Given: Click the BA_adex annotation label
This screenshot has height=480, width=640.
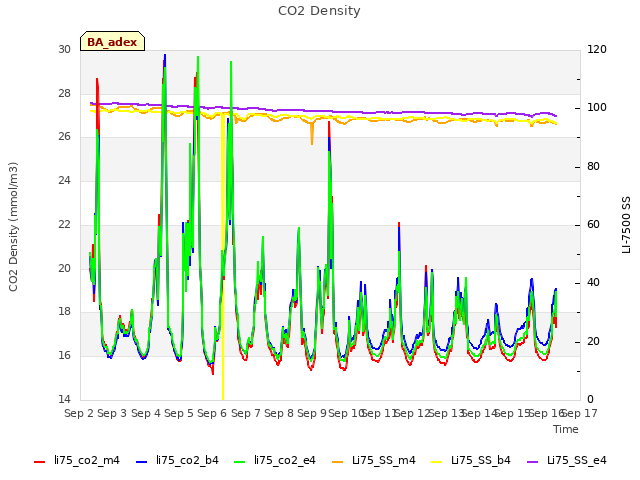Looking at the screenshot, I should tap(112, 42).
